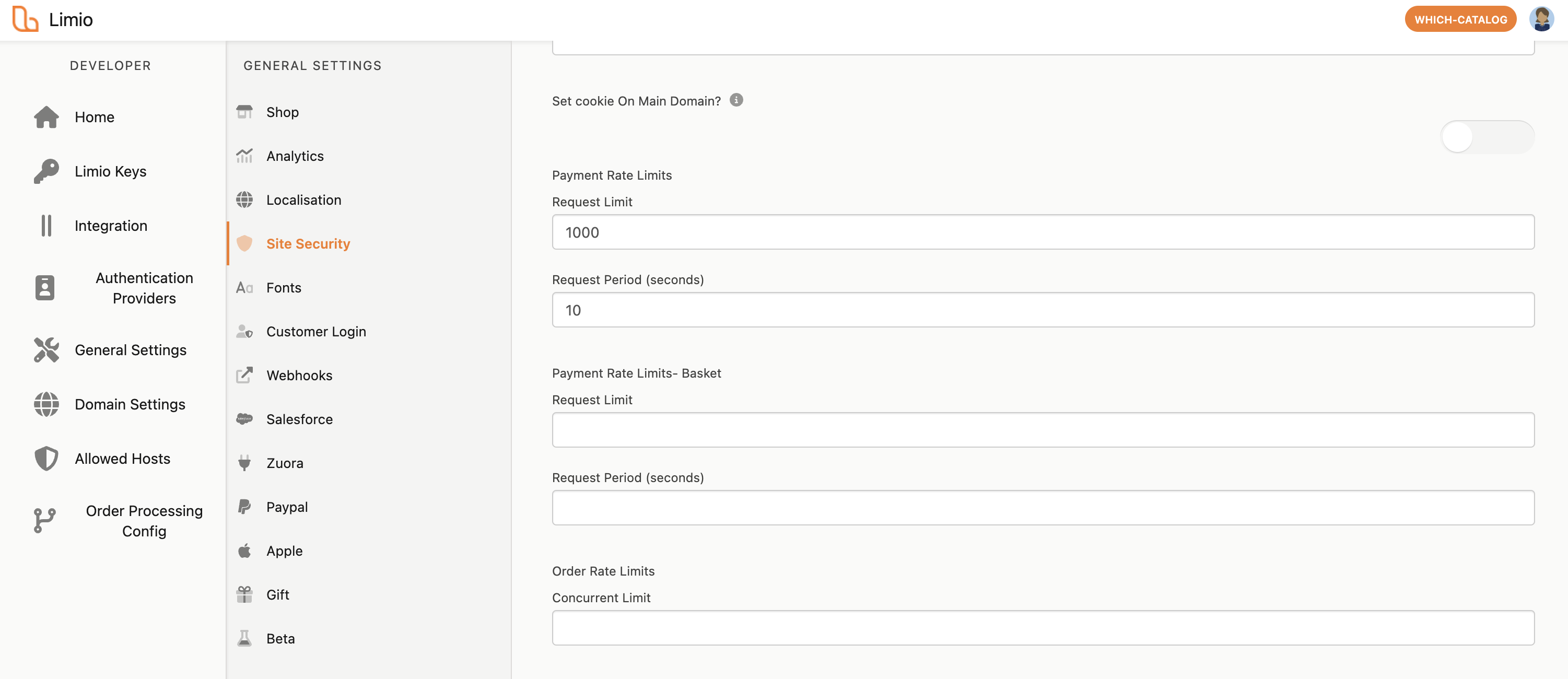Click the WHICH-CATALOG button

coord(1460,19)
